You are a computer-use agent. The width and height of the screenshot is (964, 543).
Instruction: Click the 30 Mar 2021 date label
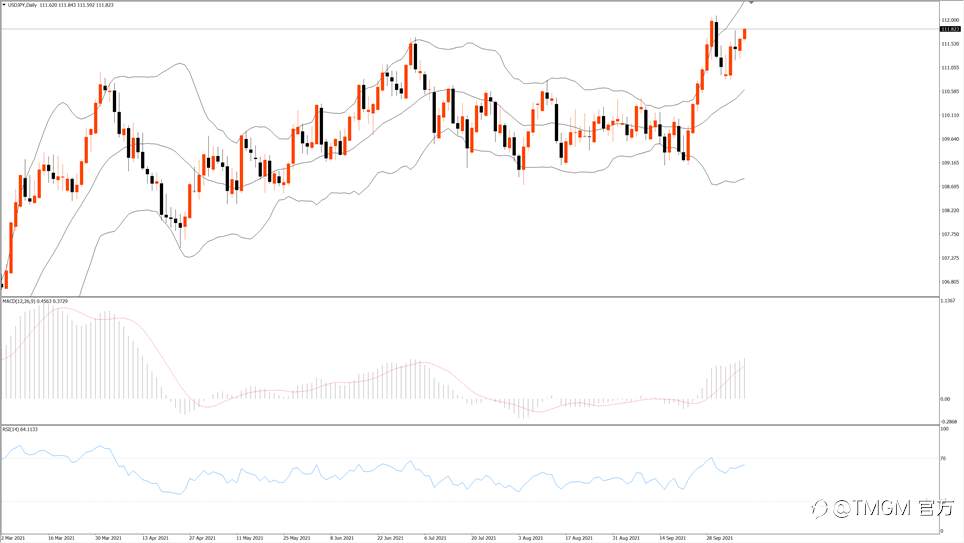108,538
